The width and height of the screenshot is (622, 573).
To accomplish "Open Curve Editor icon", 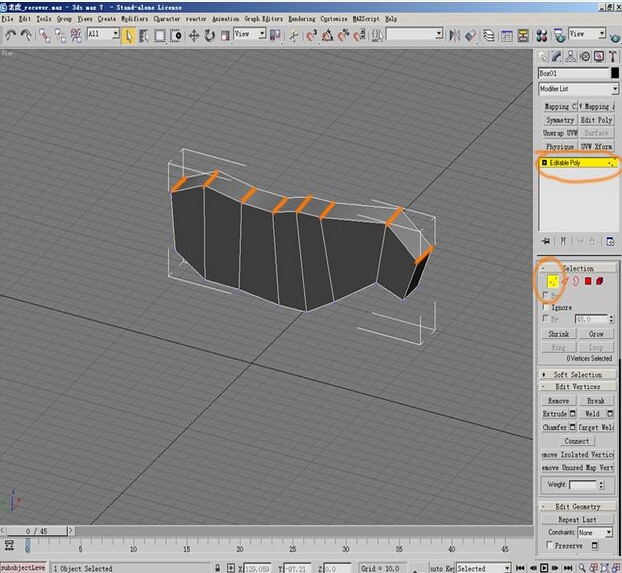I will click(x=507, y=36).
